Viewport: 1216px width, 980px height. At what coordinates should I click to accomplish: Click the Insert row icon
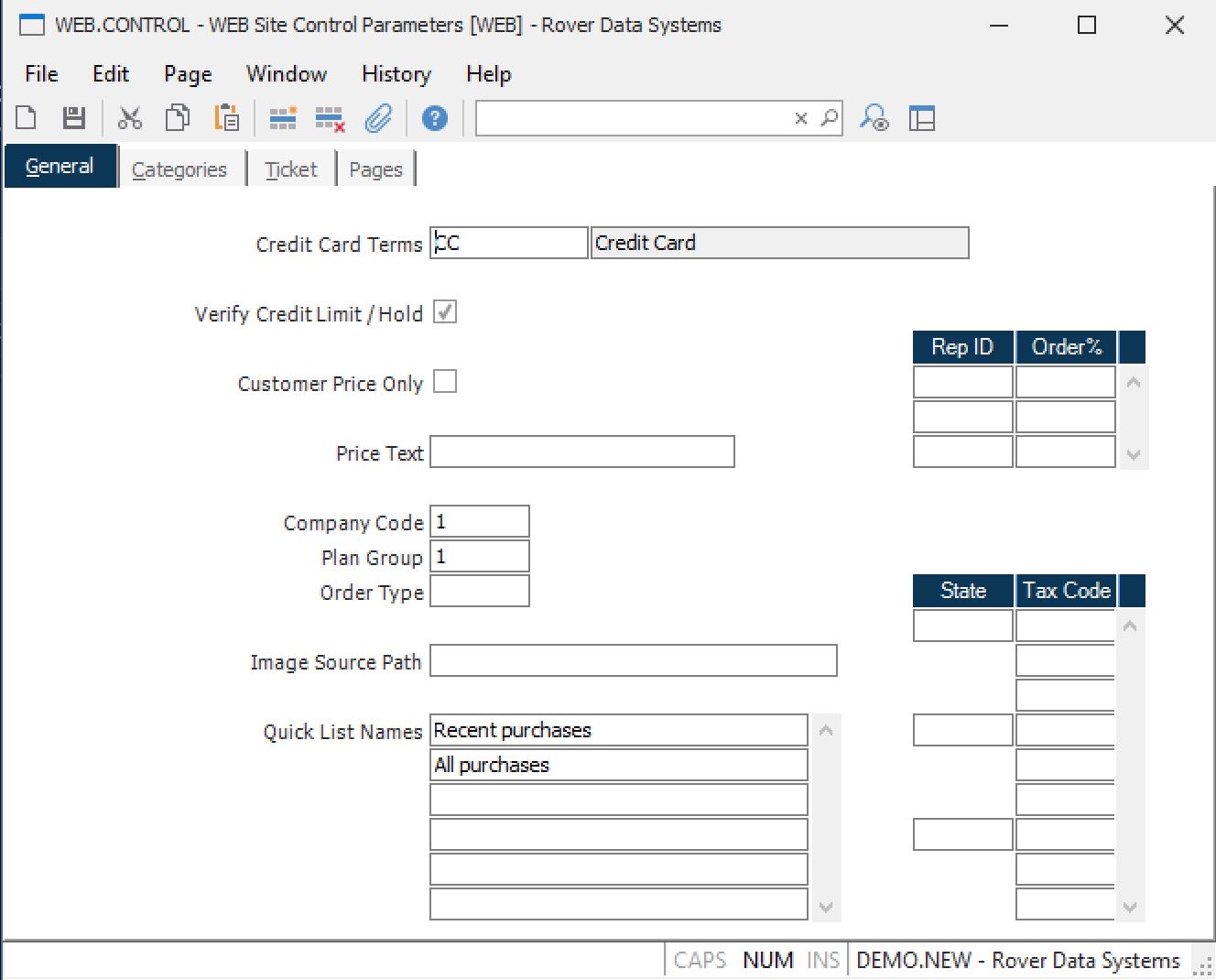tap(282, 118)
